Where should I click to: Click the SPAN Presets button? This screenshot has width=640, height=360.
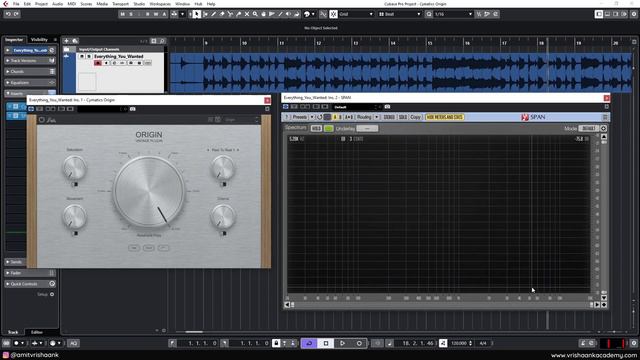[x=300, y=117]
